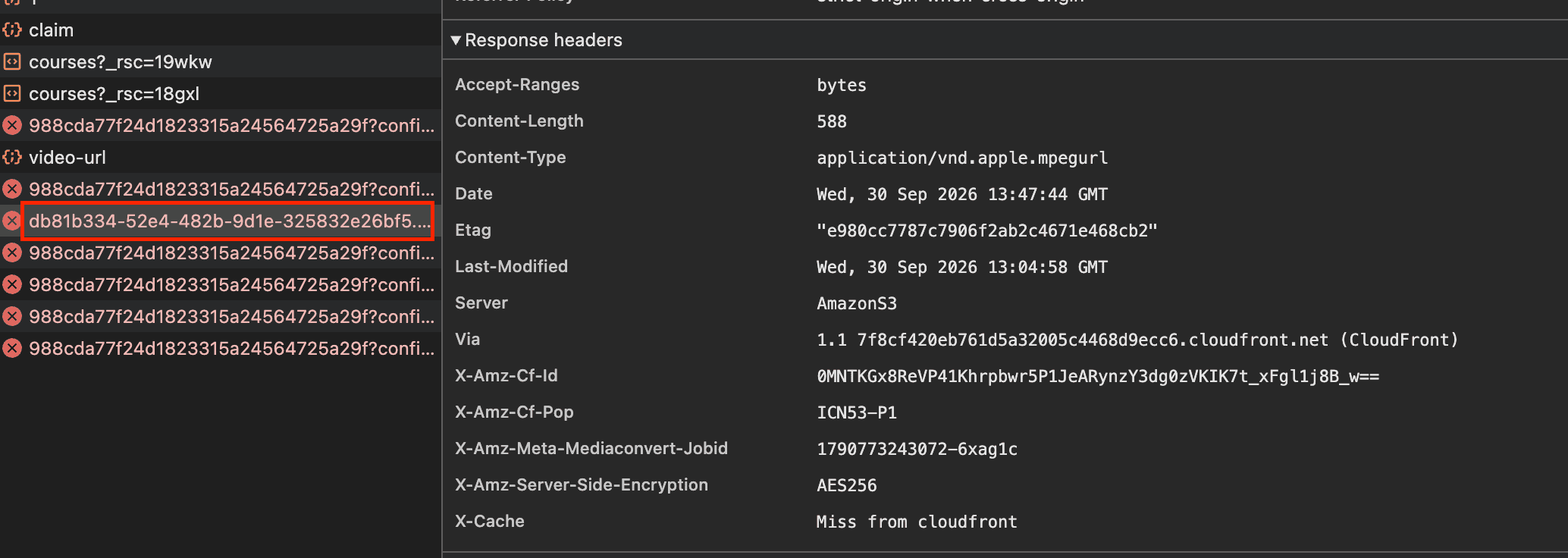This screenshot has height=558, width=1568.
Task: Select the courses?_rsc=18gxl request
Action: (220, 94)
